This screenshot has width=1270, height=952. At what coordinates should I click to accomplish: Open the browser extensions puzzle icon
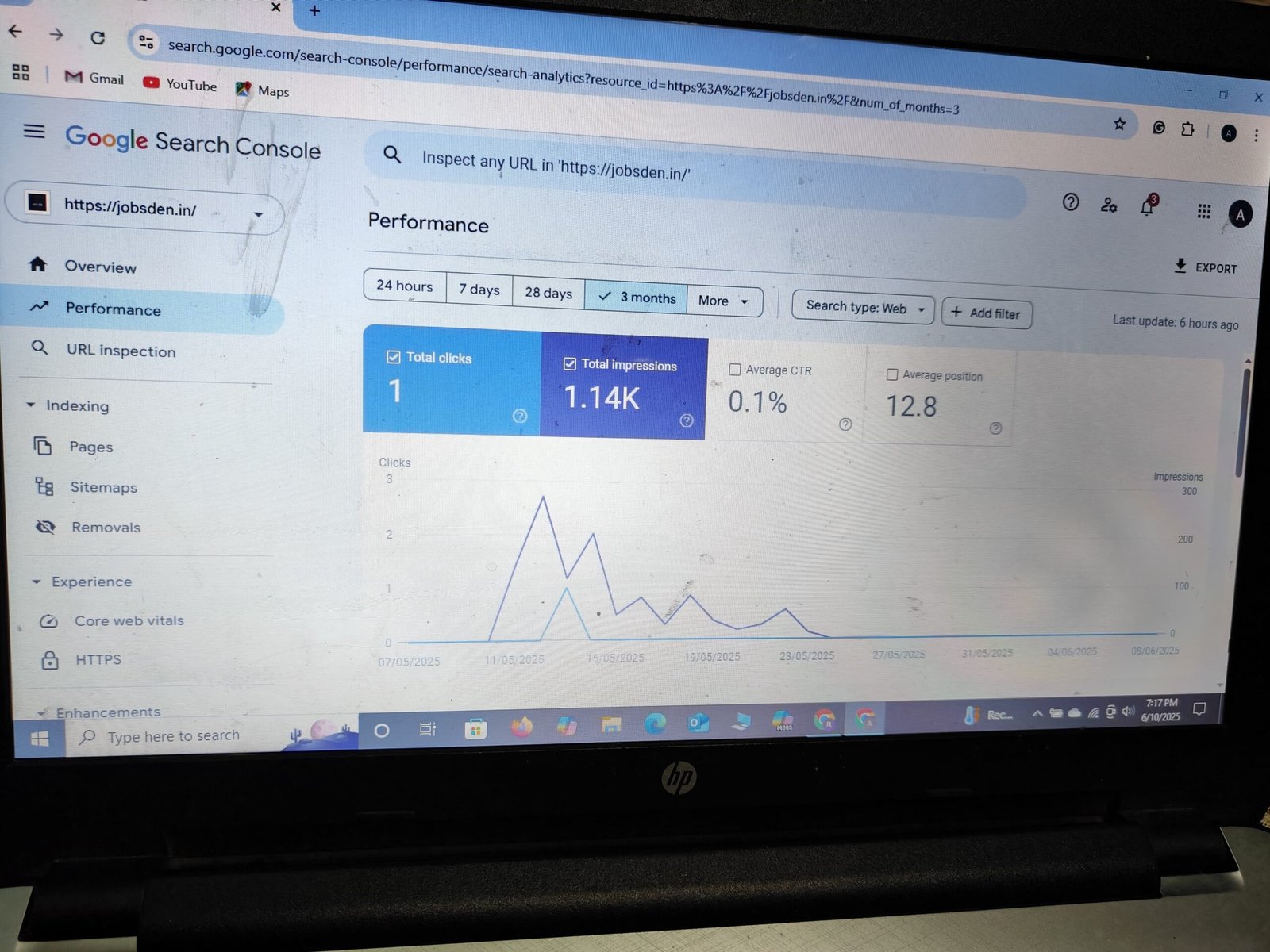point(1187,129)
